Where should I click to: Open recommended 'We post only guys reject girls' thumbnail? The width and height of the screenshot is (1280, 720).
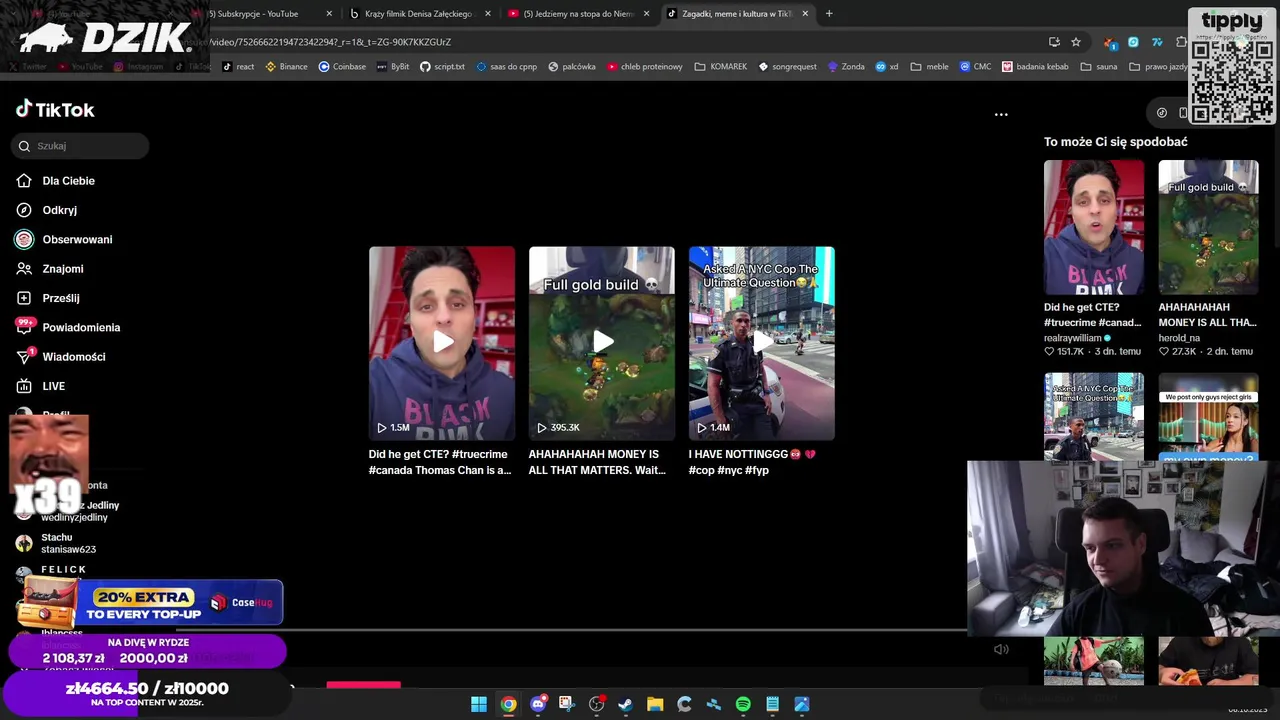coord(1208,417)
